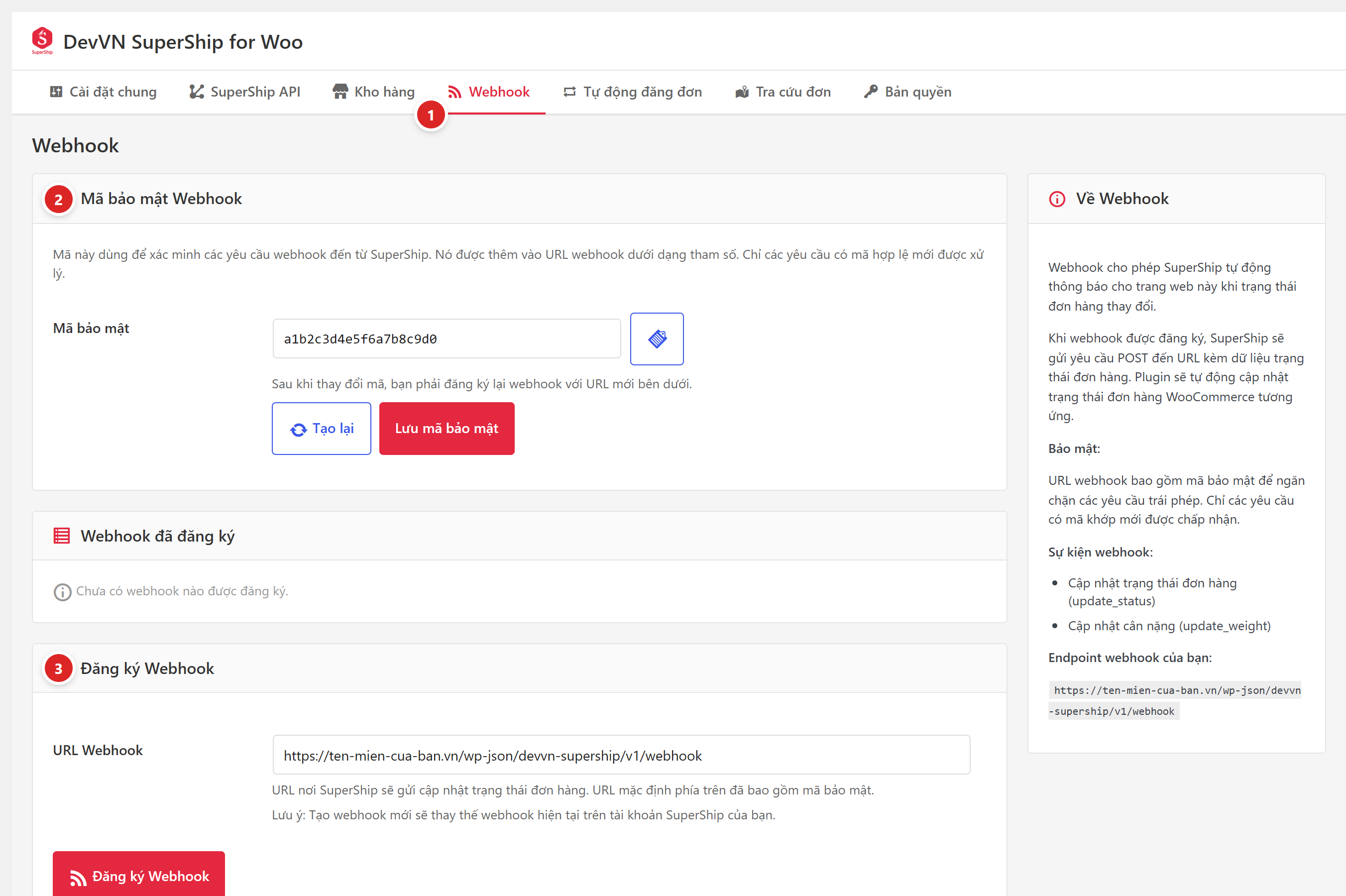This screenshot has height=896, width=1346.
Task: Click the Về Webhook panel title
Action: 1122,199
